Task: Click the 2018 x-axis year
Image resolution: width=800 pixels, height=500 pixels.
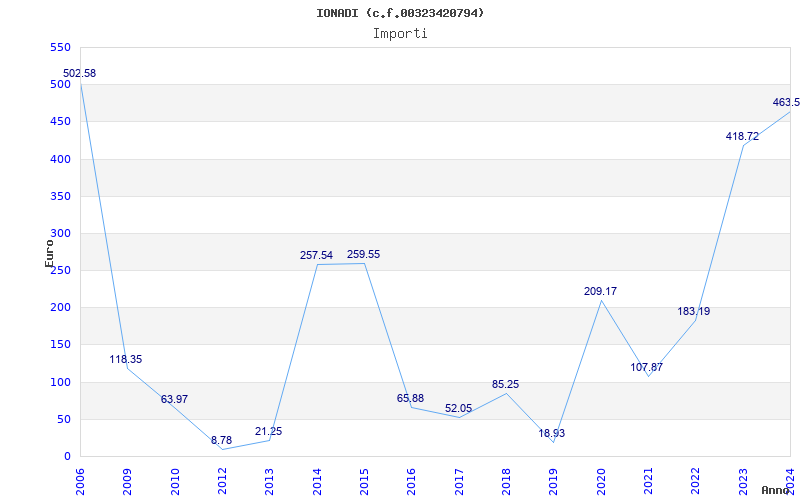Action: (506, 482)
